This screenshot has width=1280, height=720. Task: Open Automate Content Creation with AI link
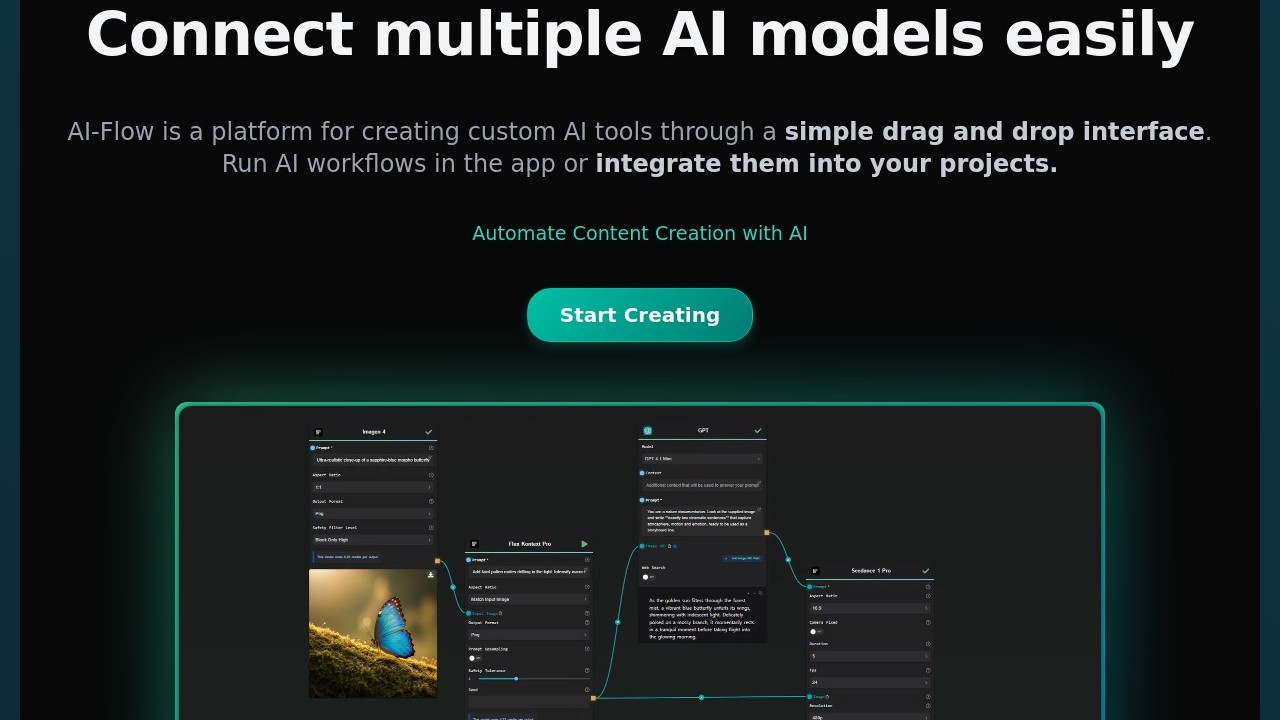tap(640, 233)
